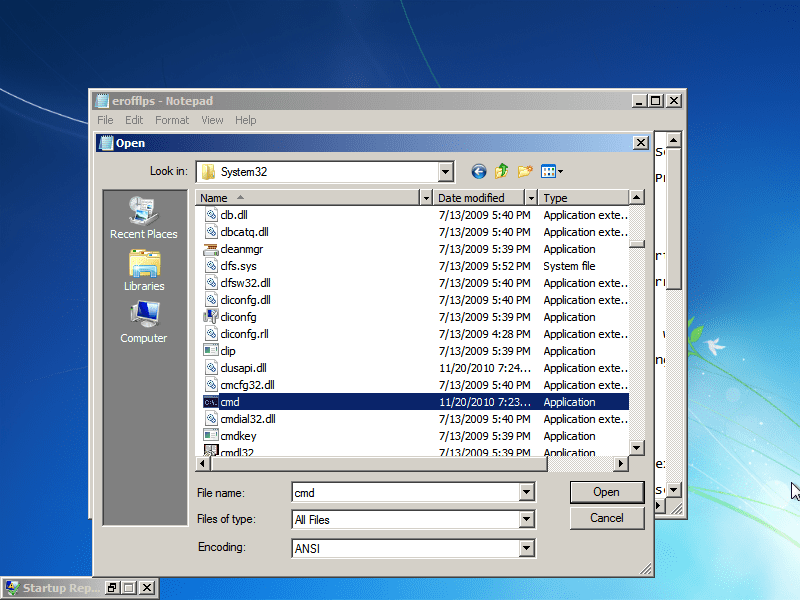Viewport: 800px width, 600px height.
Task: Open Computer in the sidebar
Action: 144,322
